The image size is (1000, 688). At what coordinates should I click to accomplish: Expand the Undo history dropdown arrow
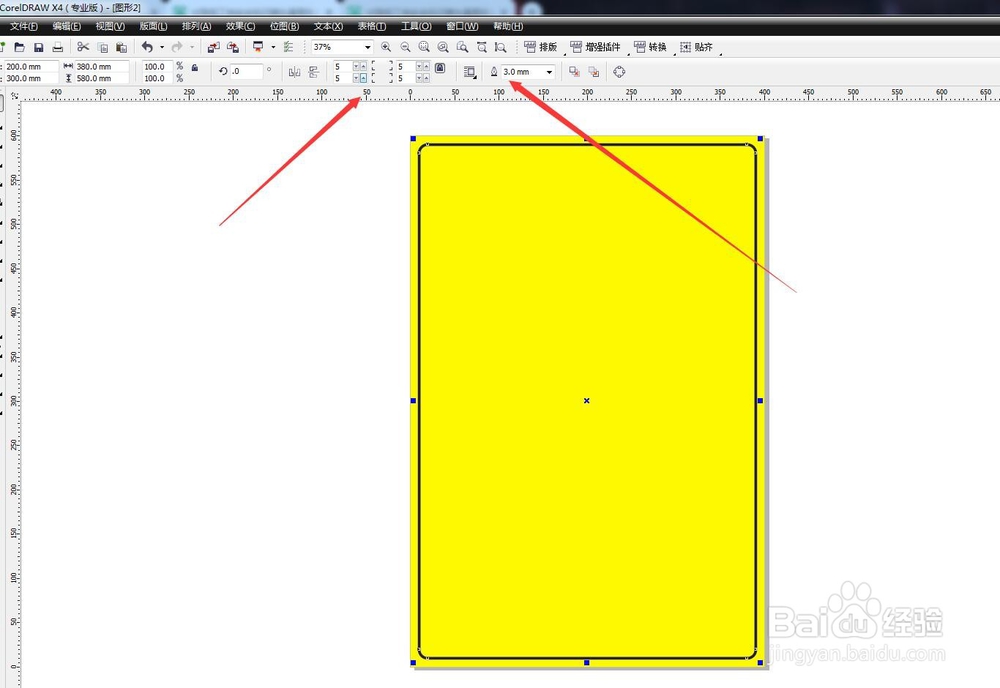click(162, 47)
